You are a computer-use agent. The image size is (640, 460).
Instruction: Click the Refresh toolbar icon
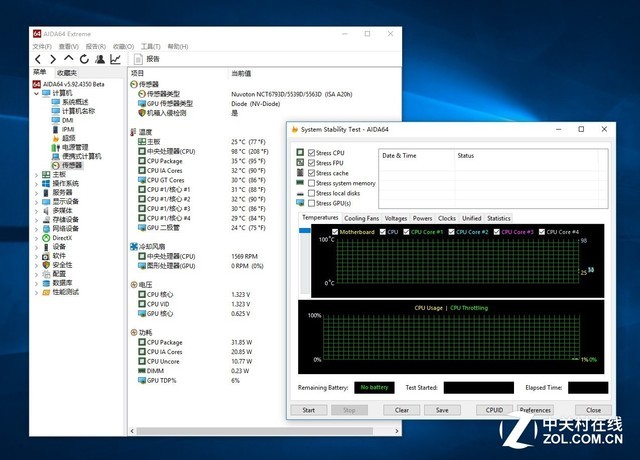84,59
